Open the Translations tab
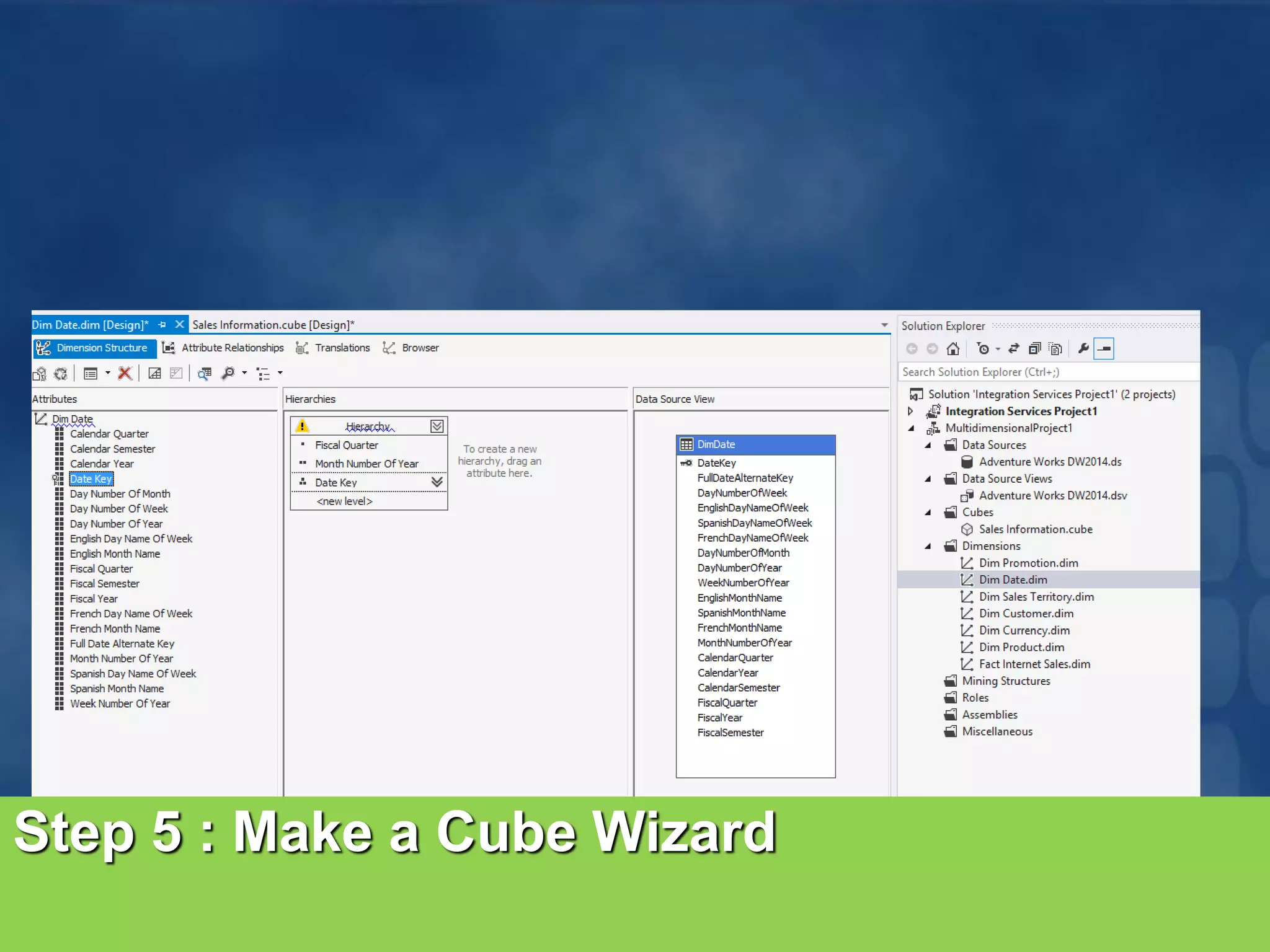The width and height of the screenshot is (1270, 952). click(x=333, y=348)
